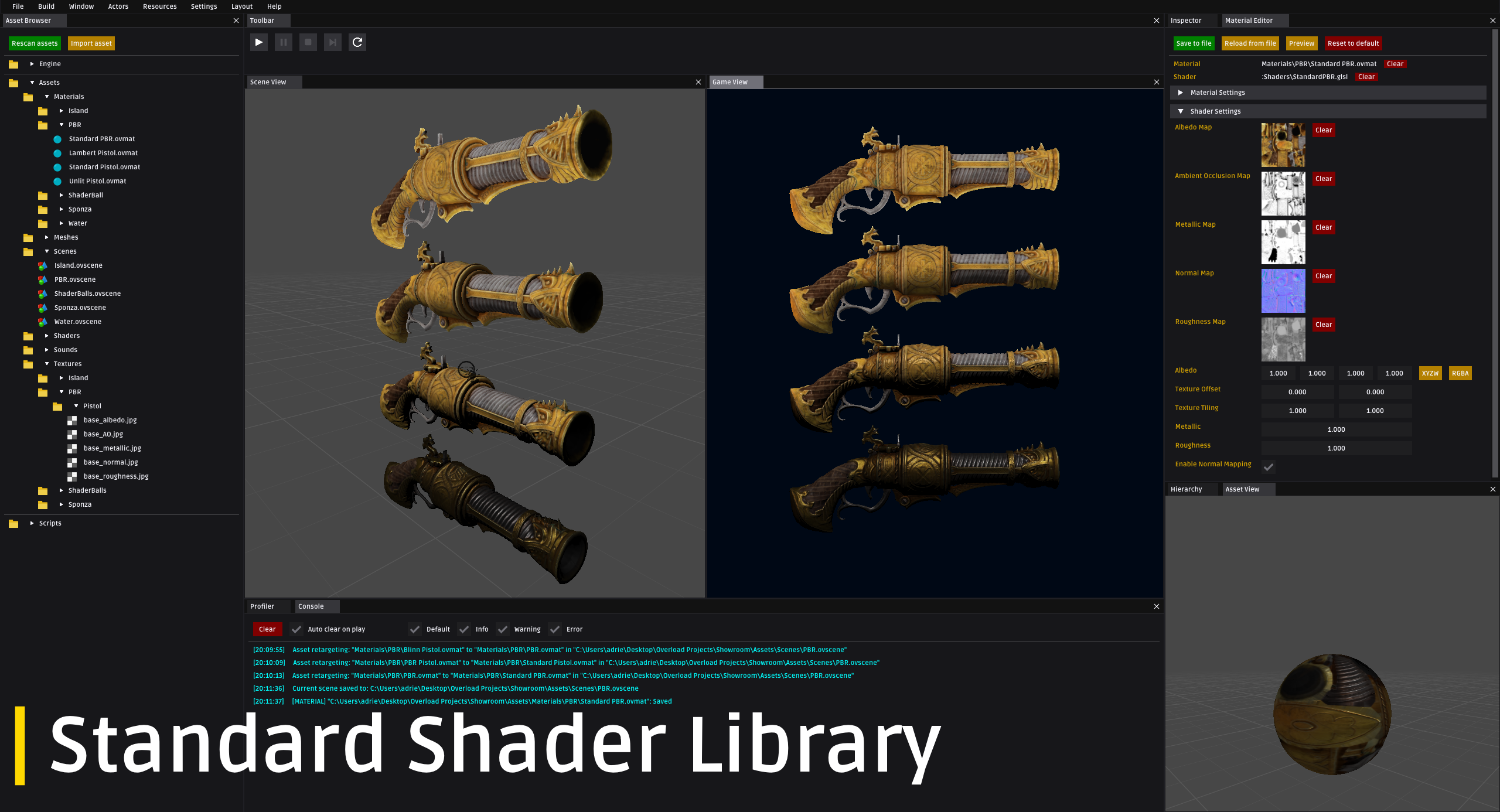
Task: Click the Rescan assets button
Action: pyautogui.click(x=35, y=42)
